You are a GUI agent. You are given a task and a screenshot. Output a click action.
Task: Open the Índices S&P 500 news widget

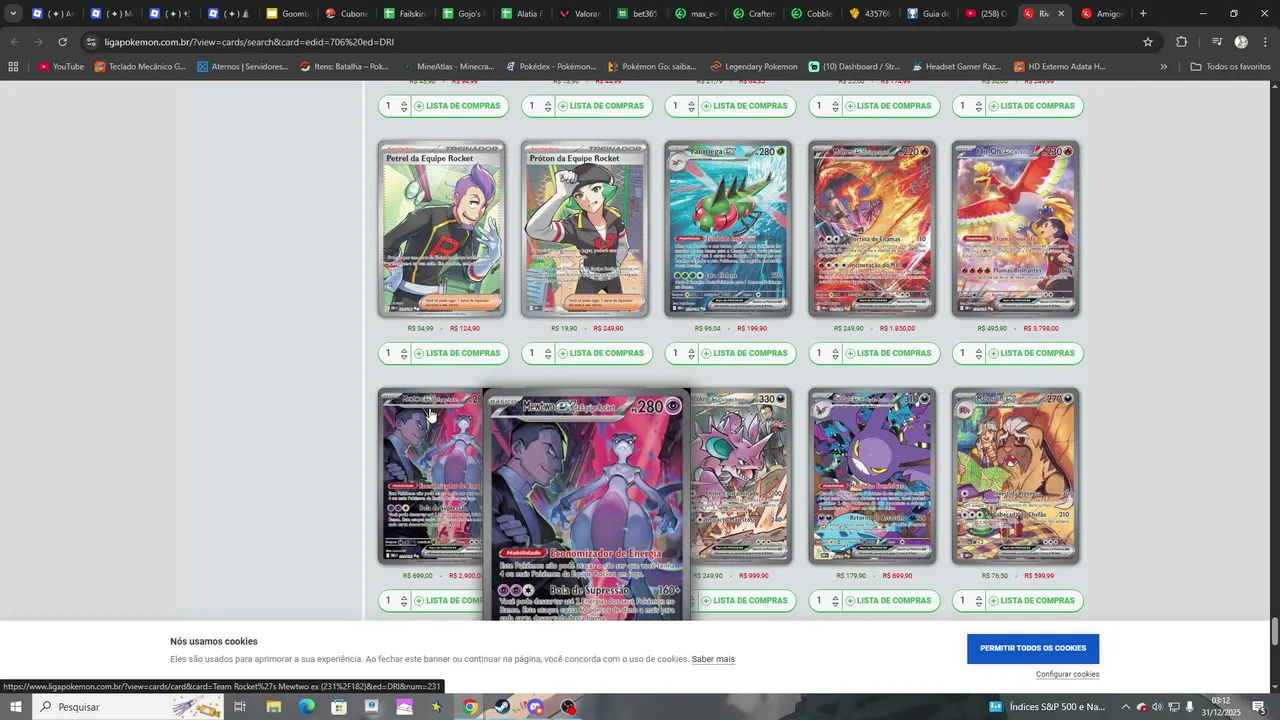[1047, 707]
